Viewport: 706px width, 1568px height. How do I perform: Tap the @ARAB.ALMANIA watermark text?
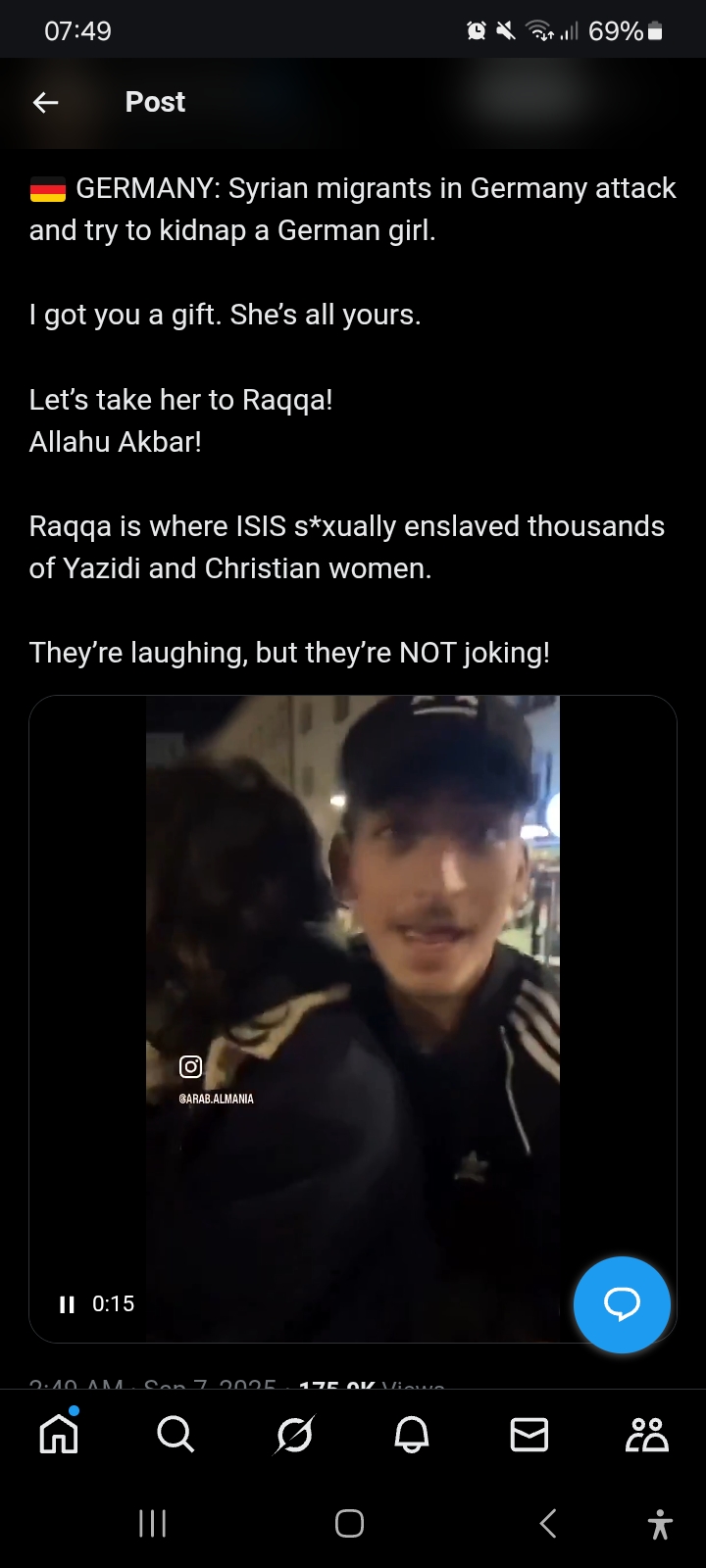pyautogui.click(x=217, y=1099)
